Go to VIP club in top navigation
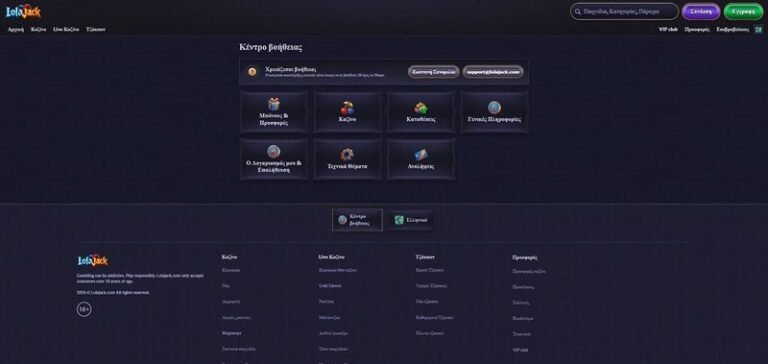768x364 pixels. [668, 29]
